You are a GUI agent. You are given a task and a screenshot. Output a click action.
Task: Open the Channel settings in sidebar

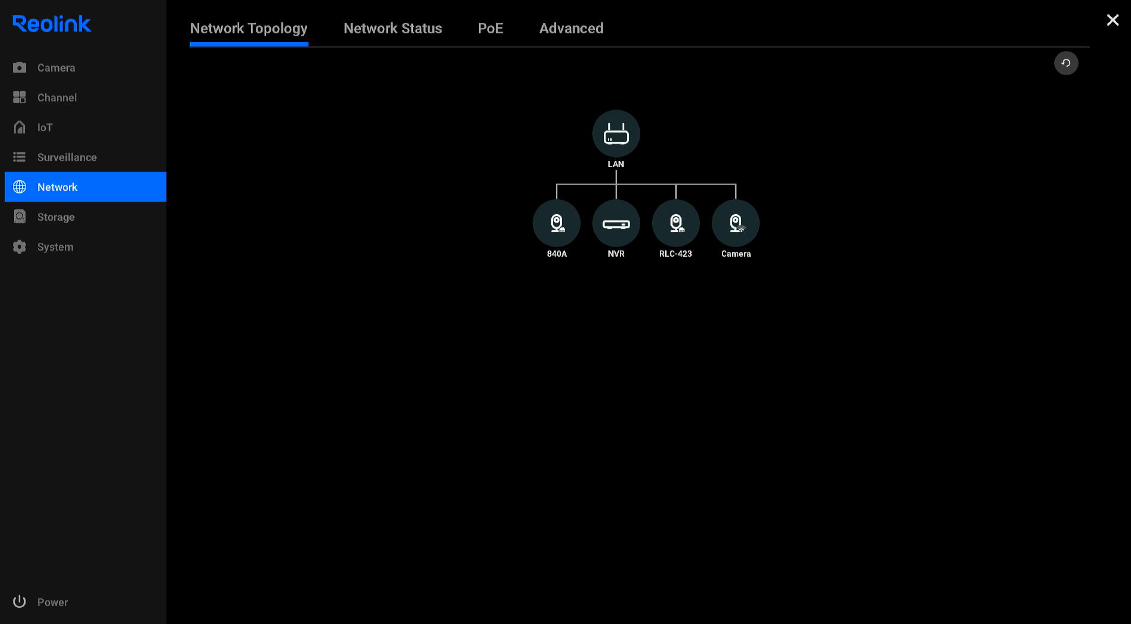[85, 97]
